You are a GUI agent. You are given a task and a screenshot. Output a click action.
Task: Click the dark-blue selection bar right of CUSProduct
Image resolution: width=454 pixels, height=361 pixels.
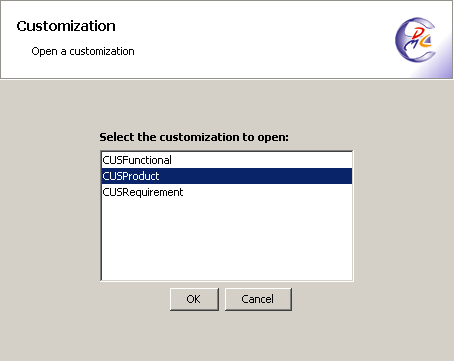coord(256,176)
